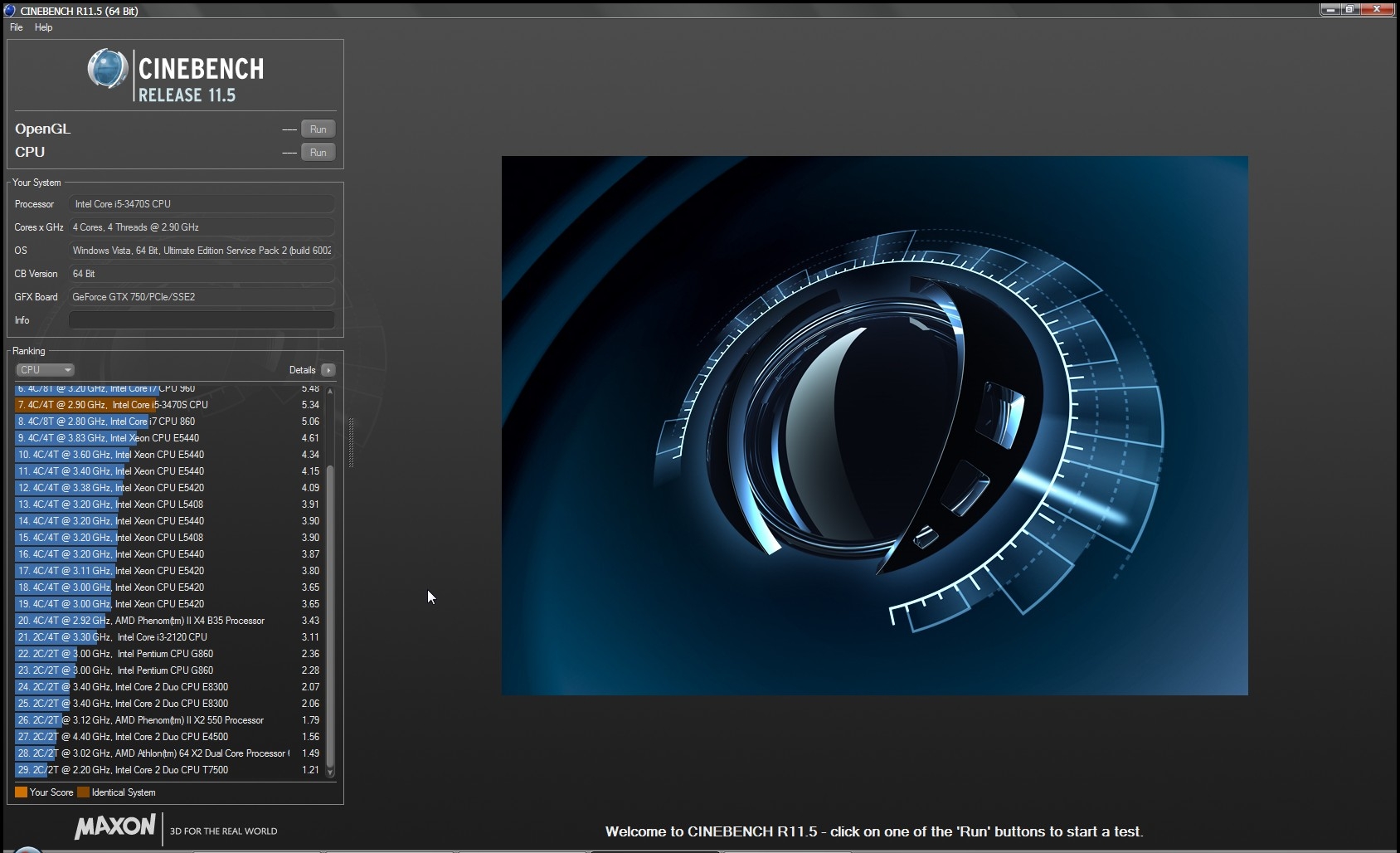Click the ranking list scroll-up arrow
The image size is (1400, 853).
pyautogui.click(x=330, y=391)
